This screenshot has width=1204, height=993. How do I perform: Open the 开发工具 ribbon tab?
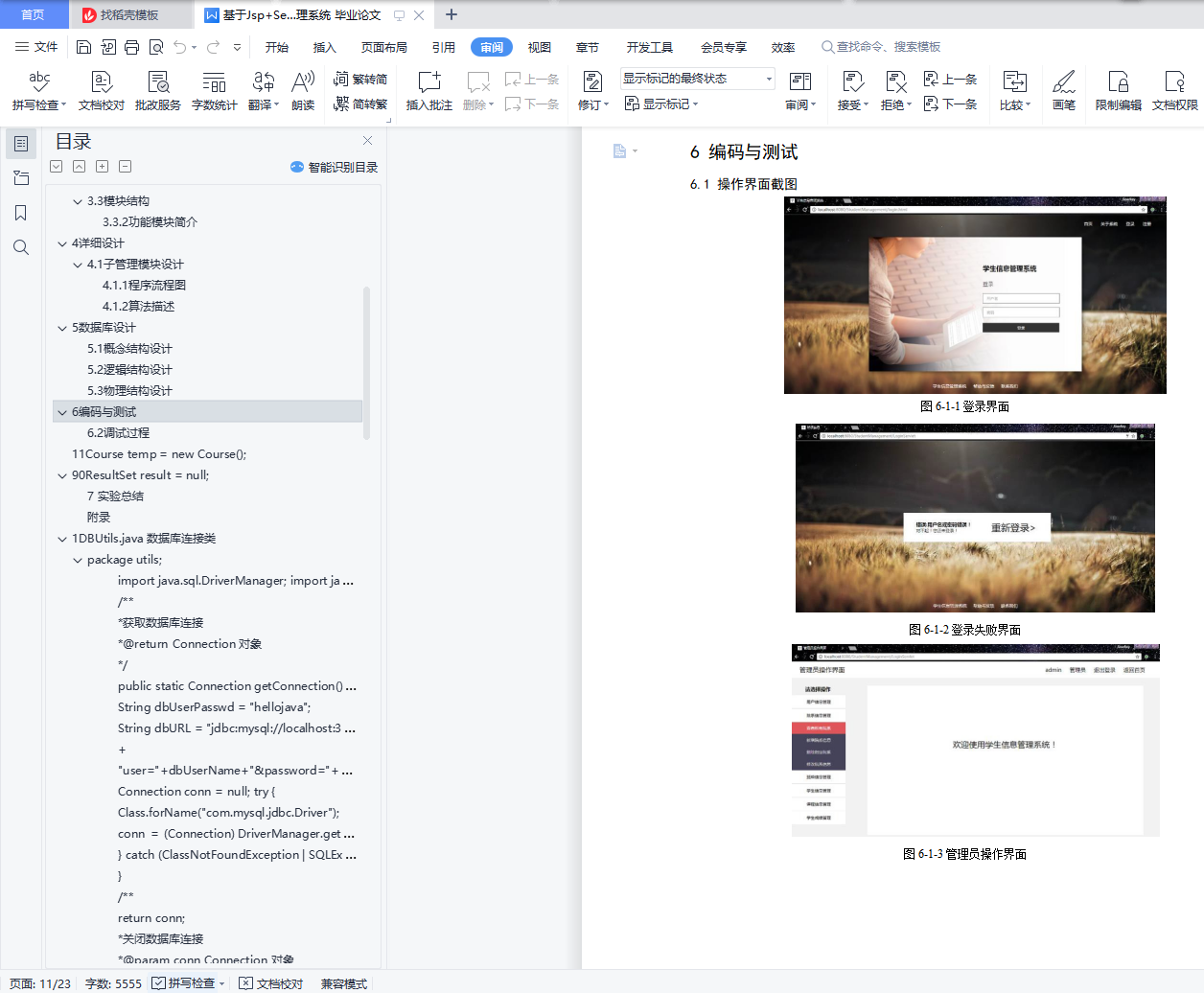coord(650,47)
